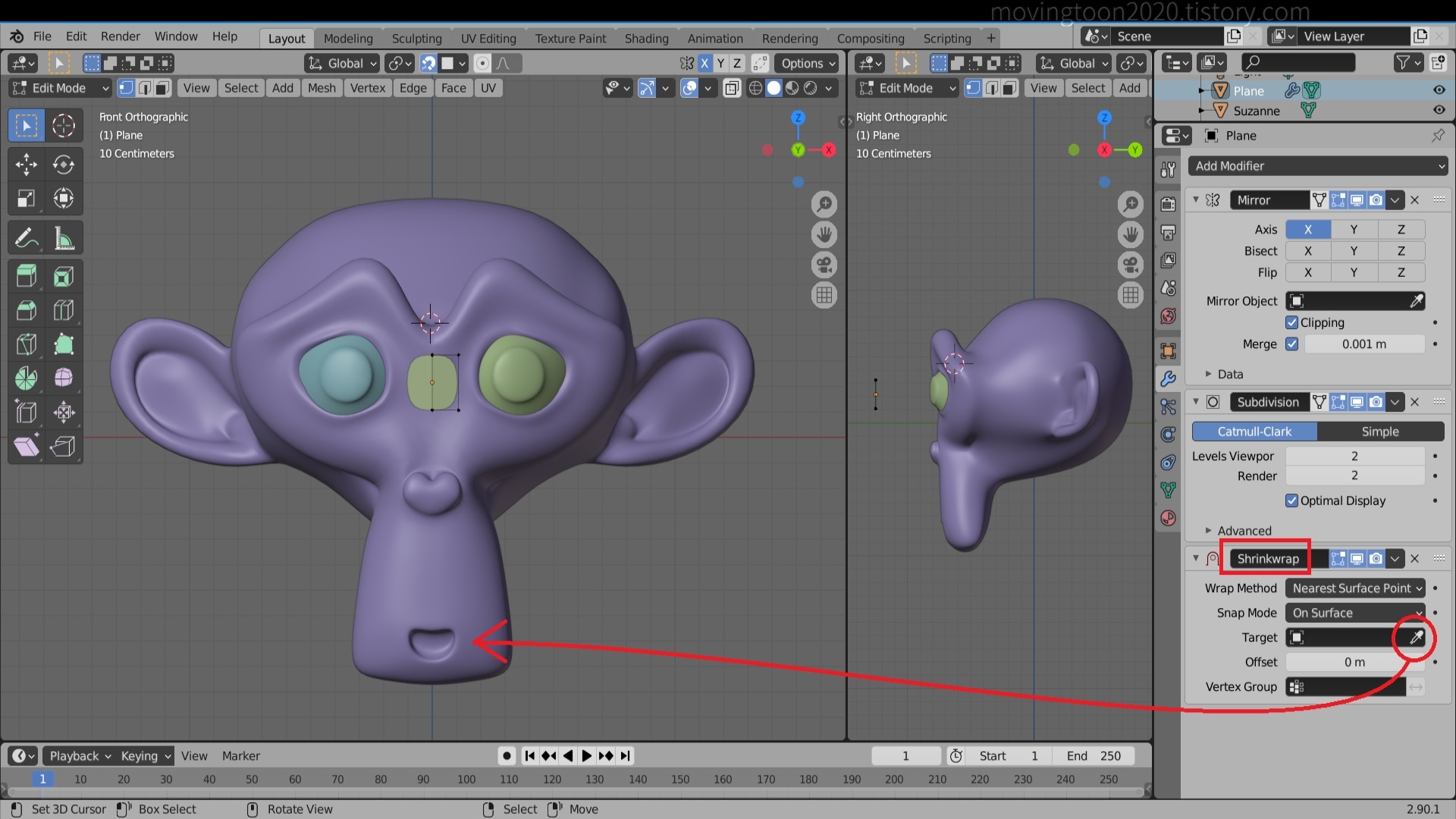Screen dimensions: 1456x819
Task: Choose the Knife tool
Action: click(x=27, y=344)
